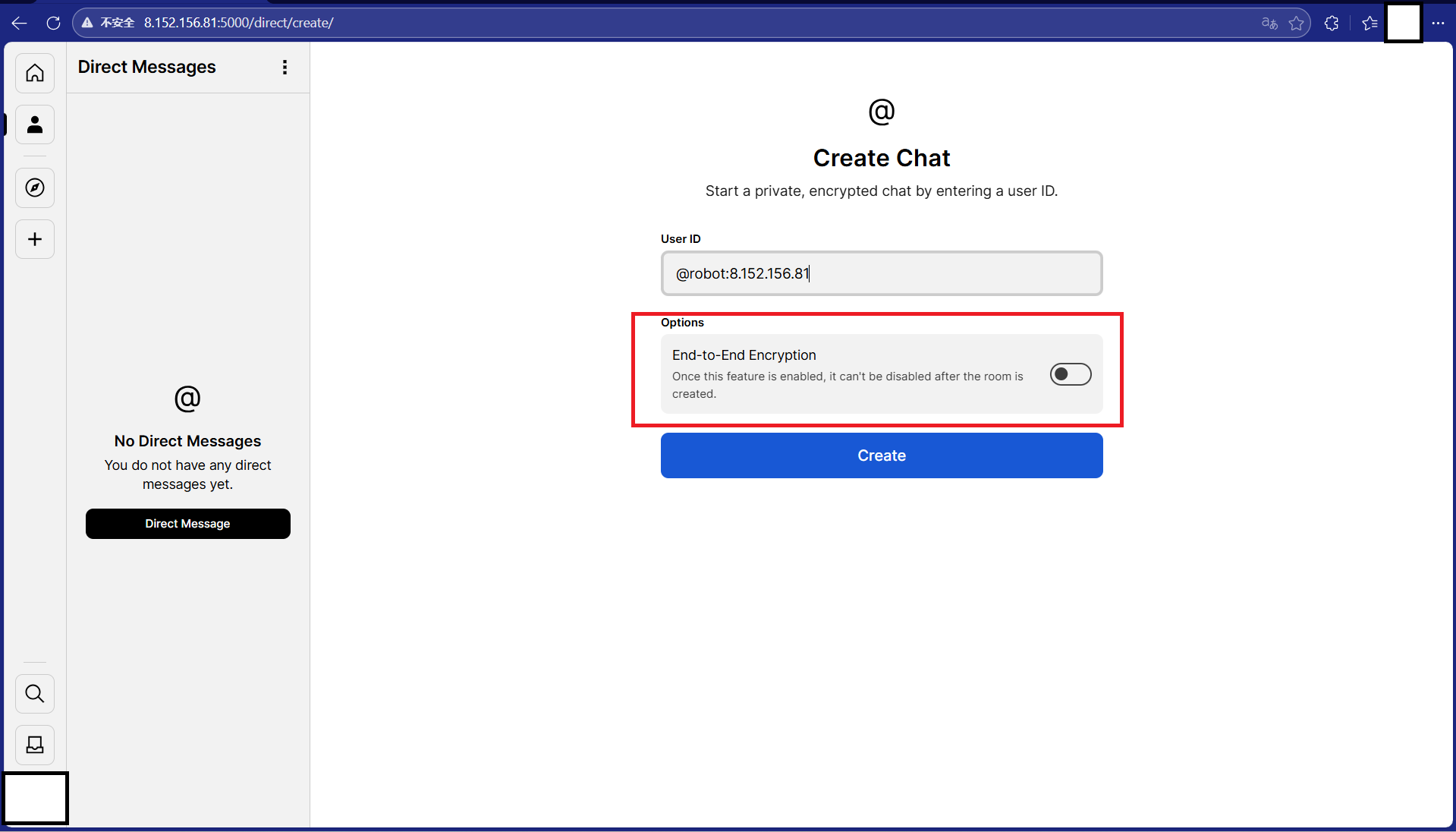1456x832 pixels.
Task: Click the blue Create button
Action: [881, 455]
